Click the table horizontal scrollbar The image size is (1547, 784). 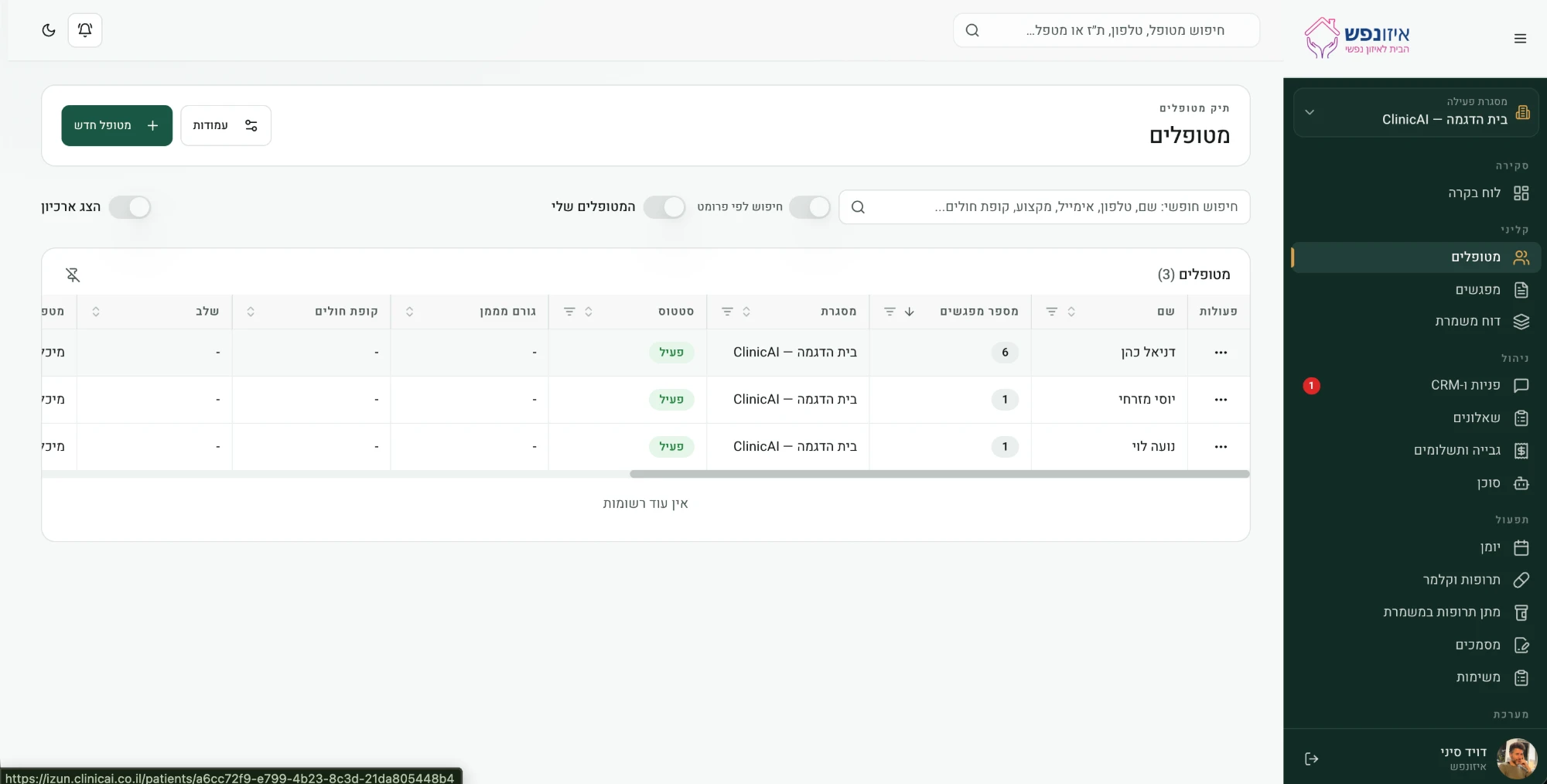940,474
